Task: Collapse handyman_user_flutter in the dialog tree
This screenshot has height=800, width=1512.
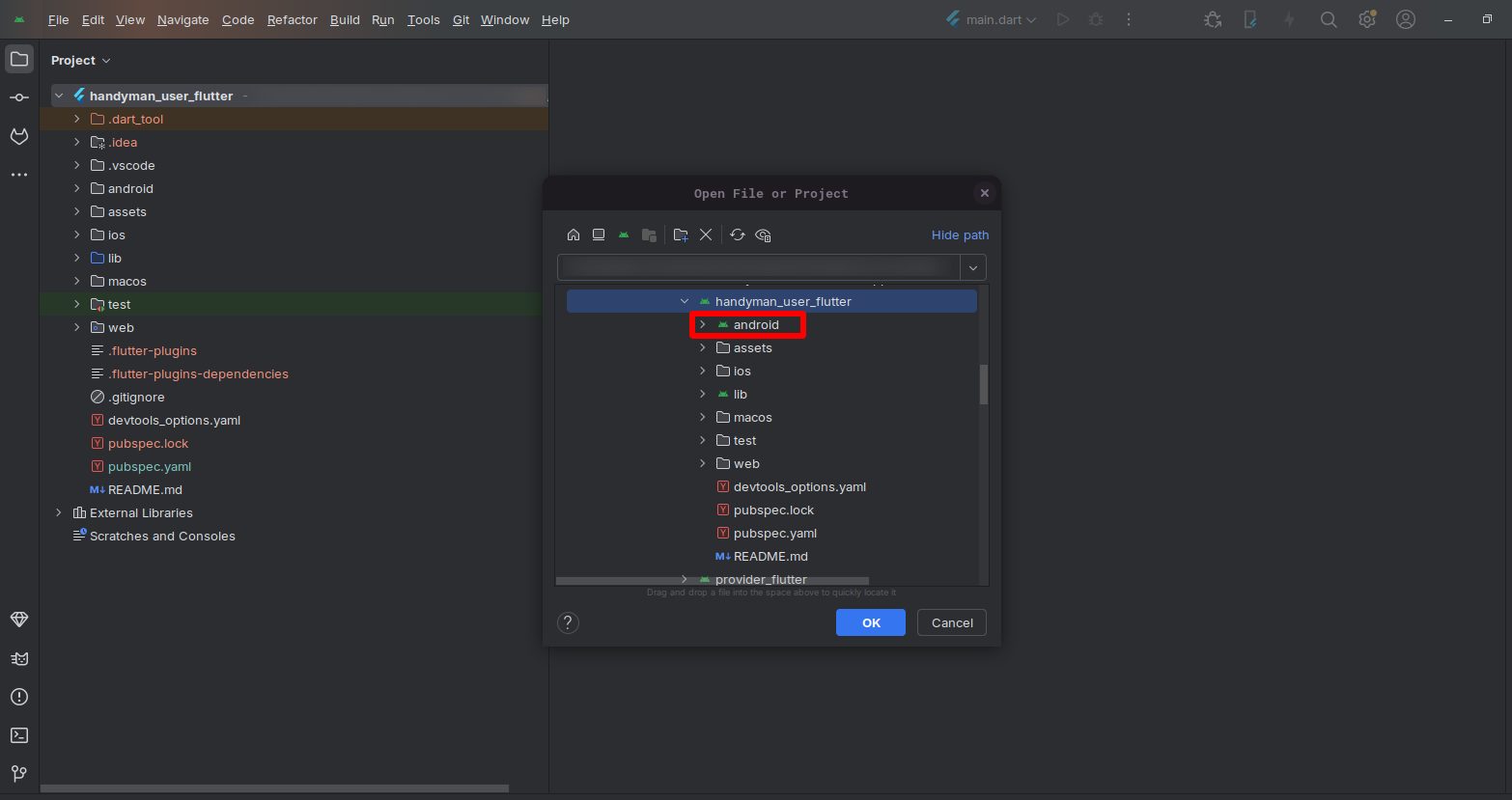Action: [685, 301]
